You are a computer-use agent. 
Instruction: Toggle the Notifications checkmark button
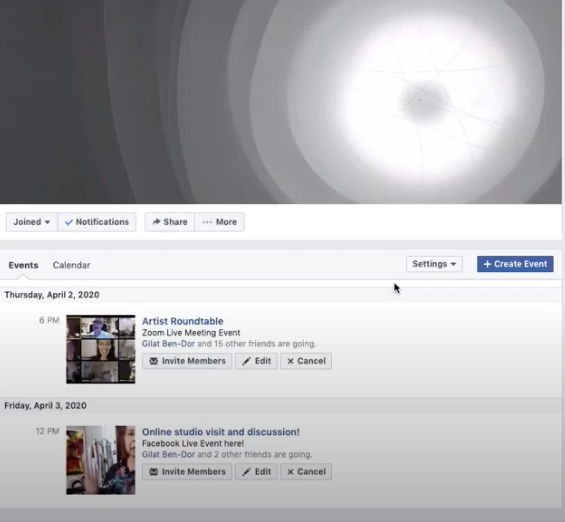coord(97,222)
